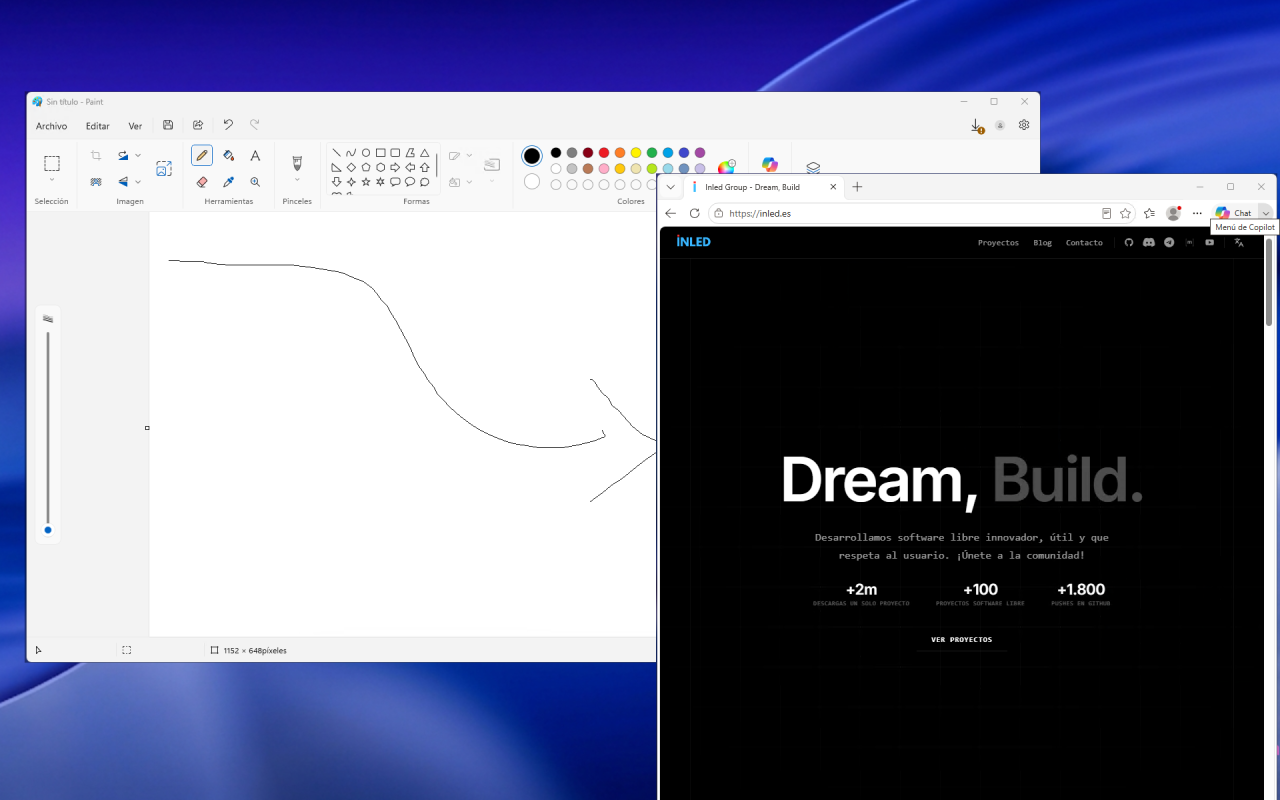The height and width of the screenshot is (800, 1280).
Task: Open Blog link on Inled navbar
Action: pos(1042,242)
